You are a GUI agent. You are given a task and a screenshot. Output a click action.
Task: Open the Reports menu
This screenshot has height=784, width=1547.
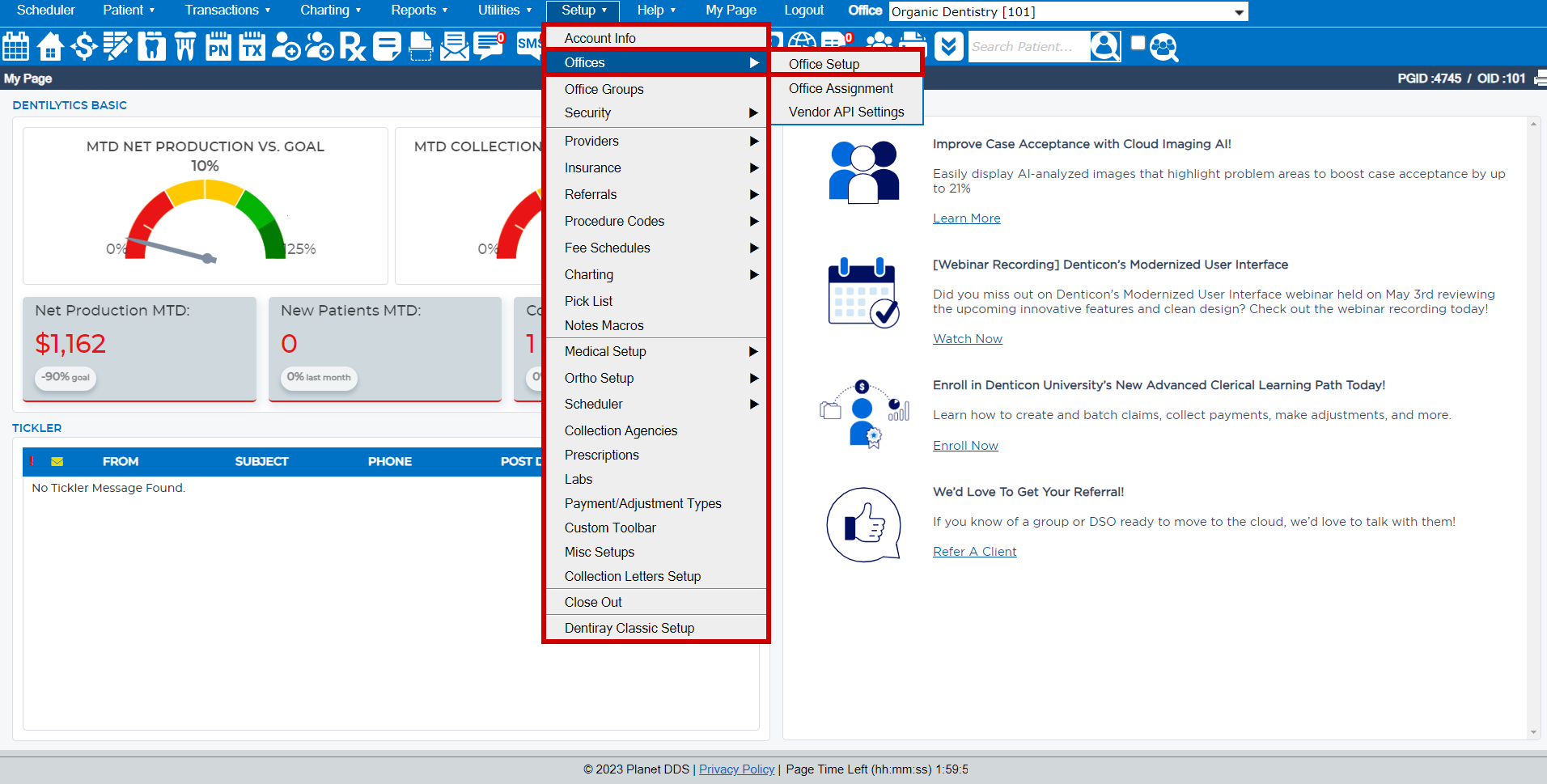(x=413, y=11)
